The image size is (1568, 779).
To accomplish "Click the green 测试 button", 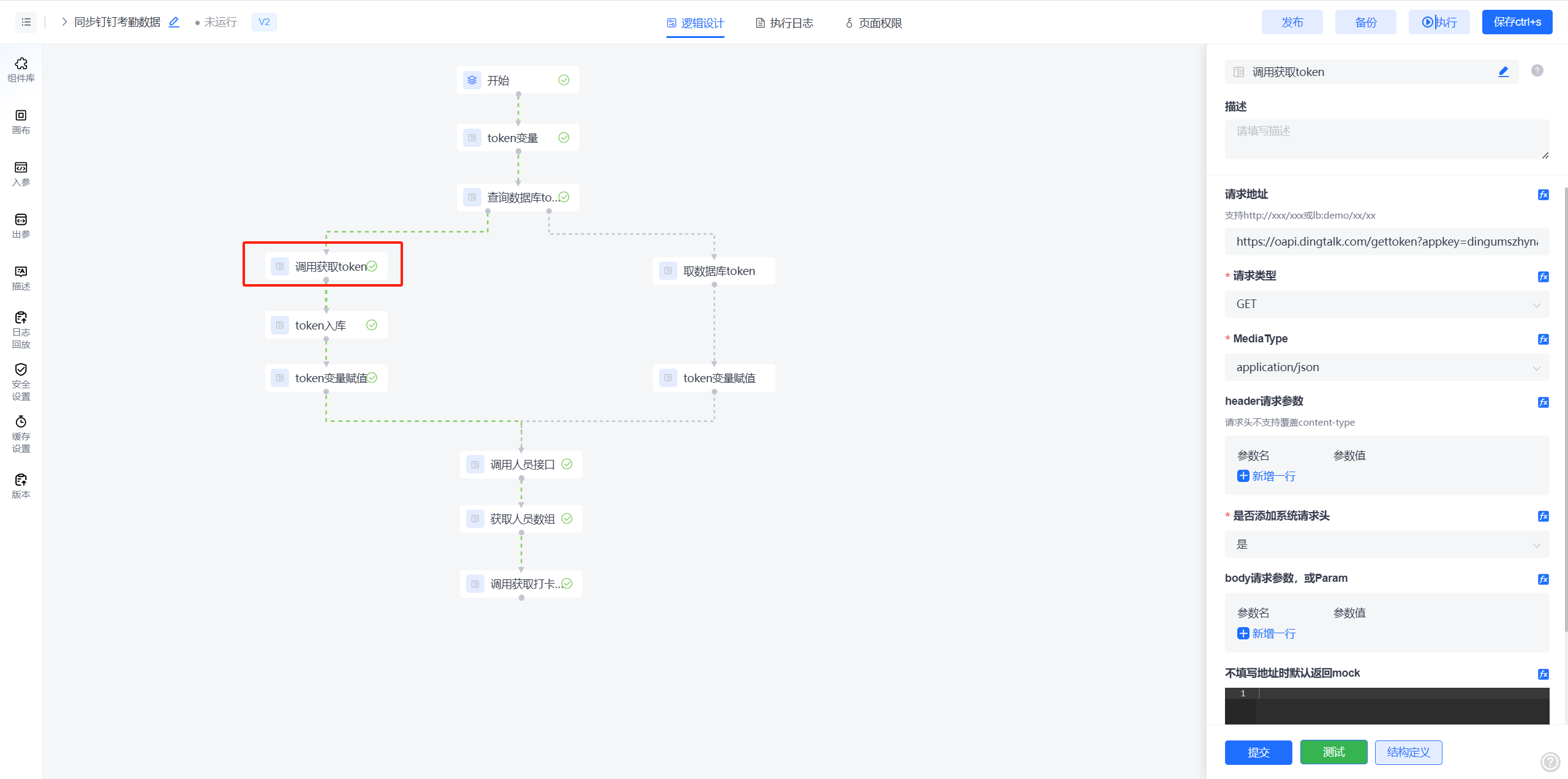I will point(1333,752).
